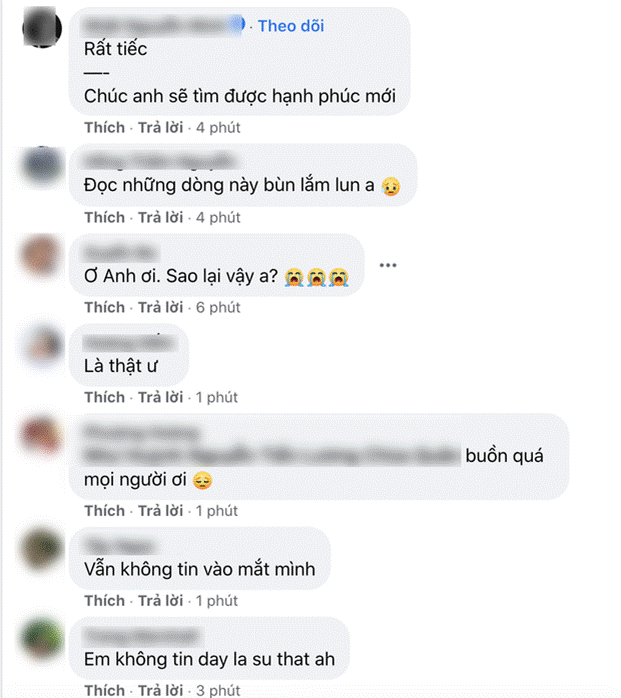Reply to "Em không tin day la su that ah"
This screenshot has height=698, width=621.
160,690
